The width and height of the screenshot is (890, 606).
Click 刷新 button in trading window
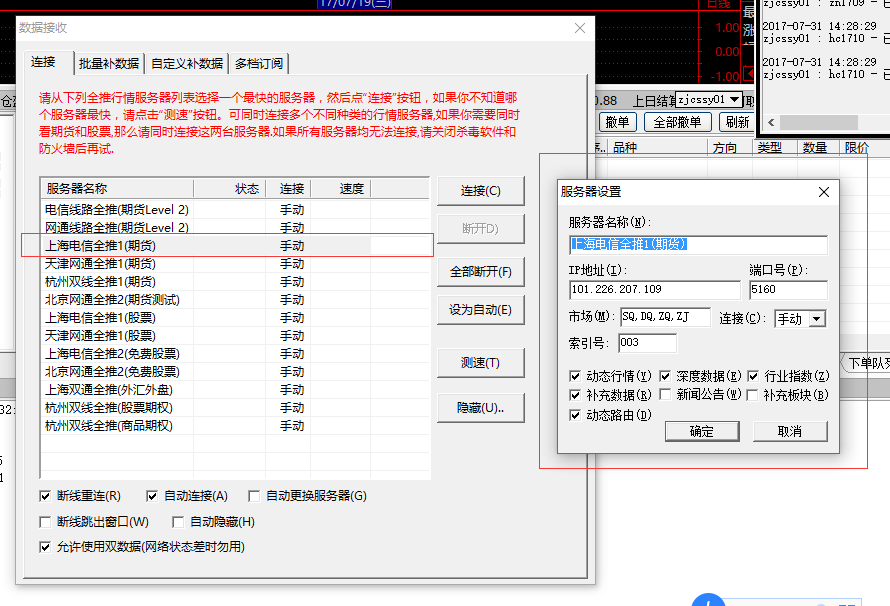tap(737, 122)
